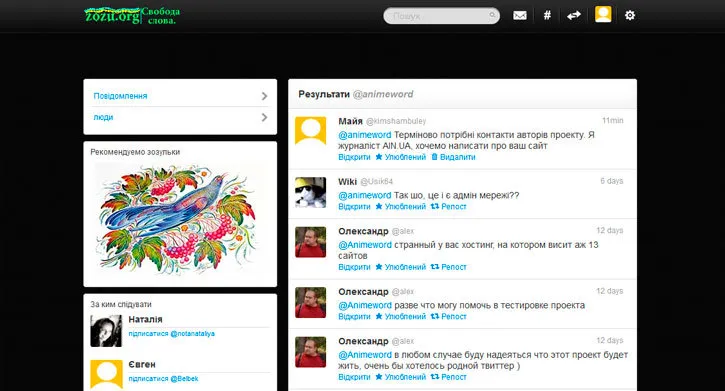The width and height of the screenshot is (725, 391).
Task: Click name Wiki in results
Action: point(347,182)
